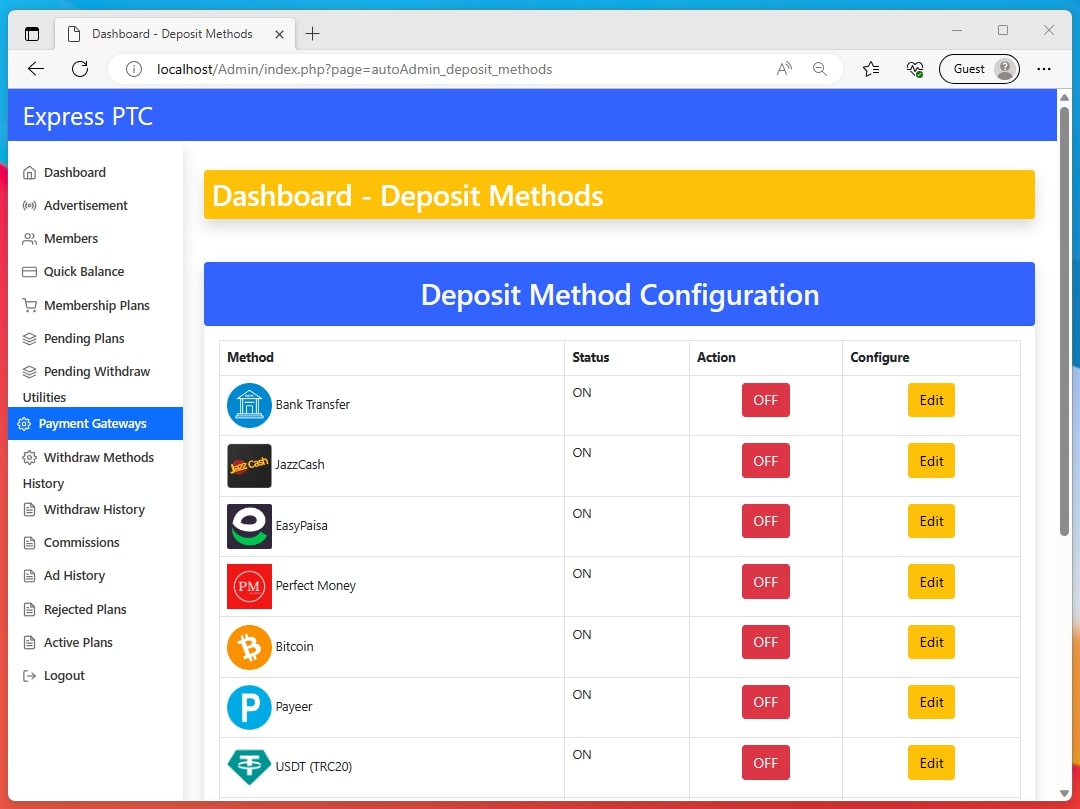Turn OFF Bank Transfer method

[x=765, y=400]
